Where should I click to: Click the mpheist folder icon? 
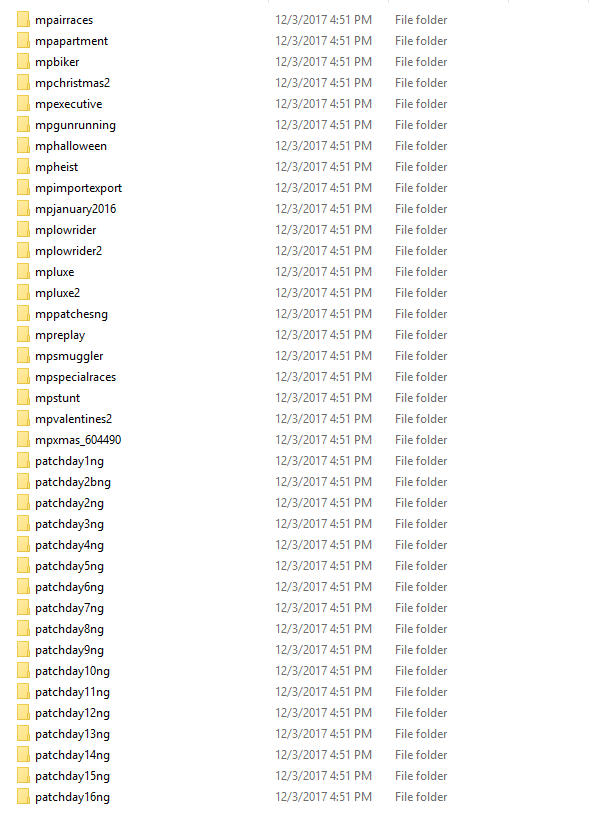[x=23, y=167]
